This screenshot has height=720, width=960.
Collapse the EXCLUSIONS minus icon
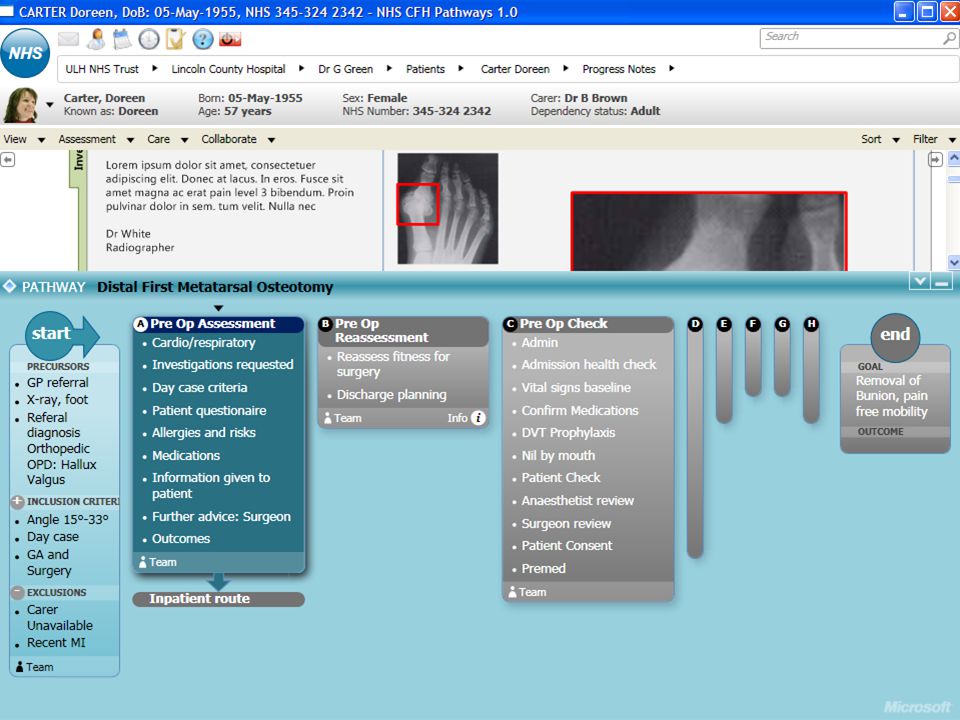click(x=17, y=592)
